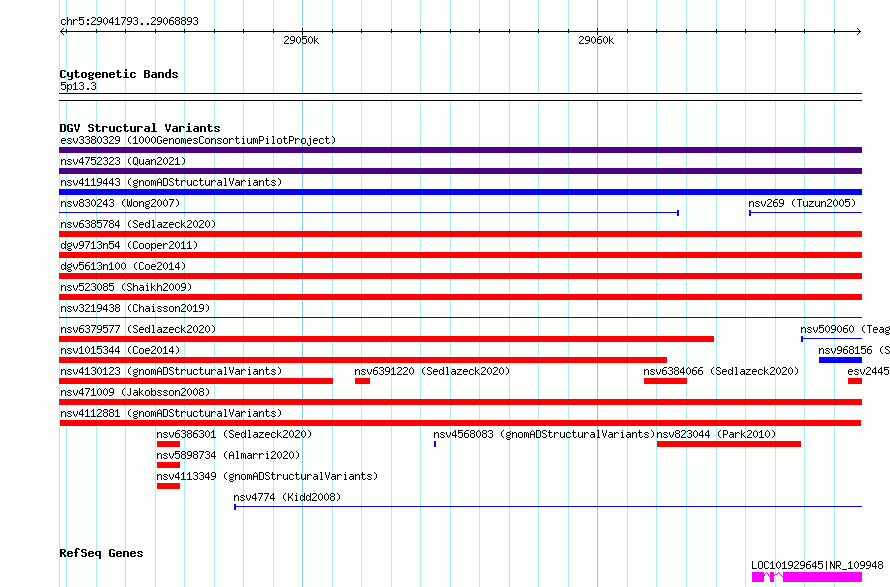Image resolution: width=890 pixels, height=587 pixels.
Task: Select the dgv9713n54 red variant bar
Action: click(460, 255)
